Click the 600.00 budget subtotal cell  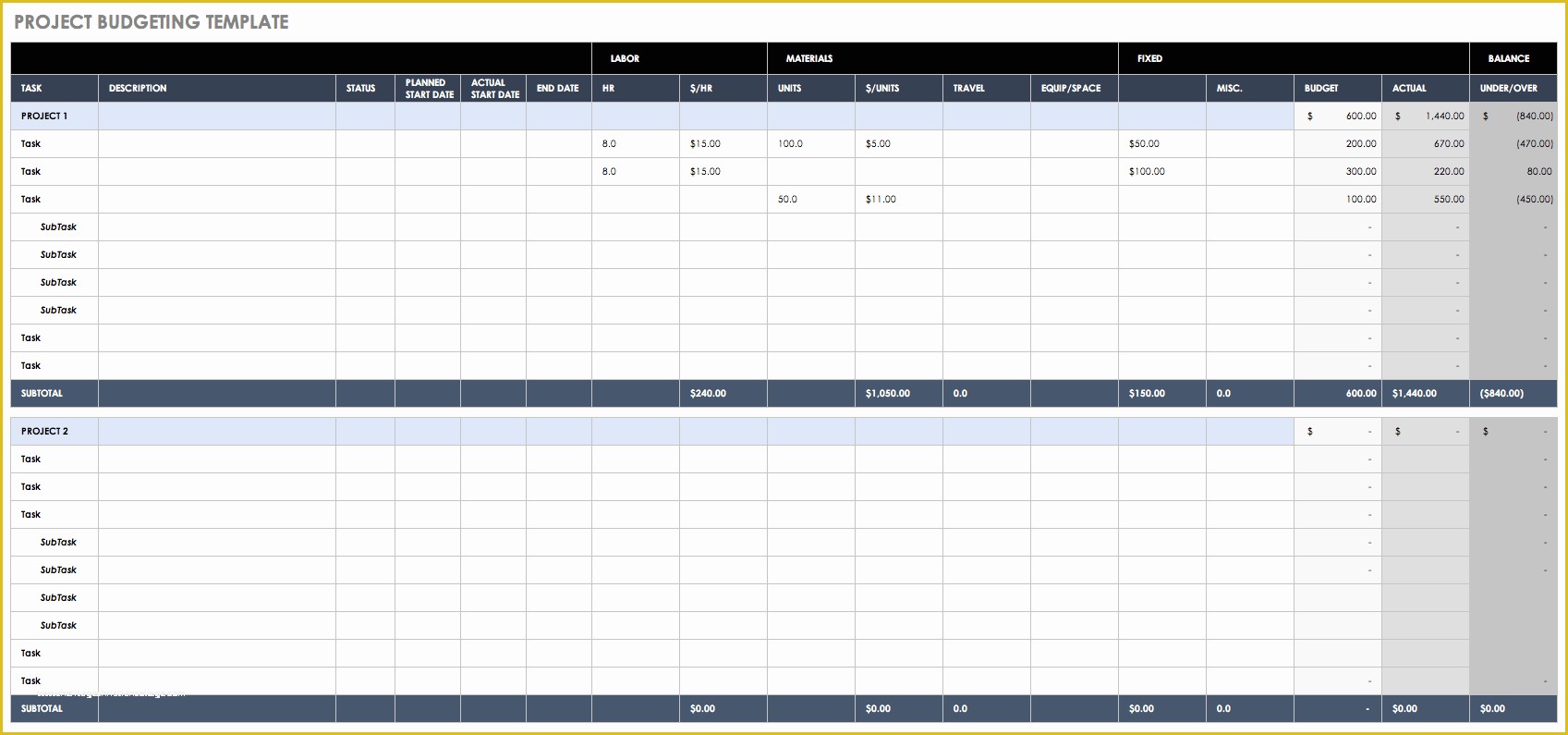[1338, 393]
